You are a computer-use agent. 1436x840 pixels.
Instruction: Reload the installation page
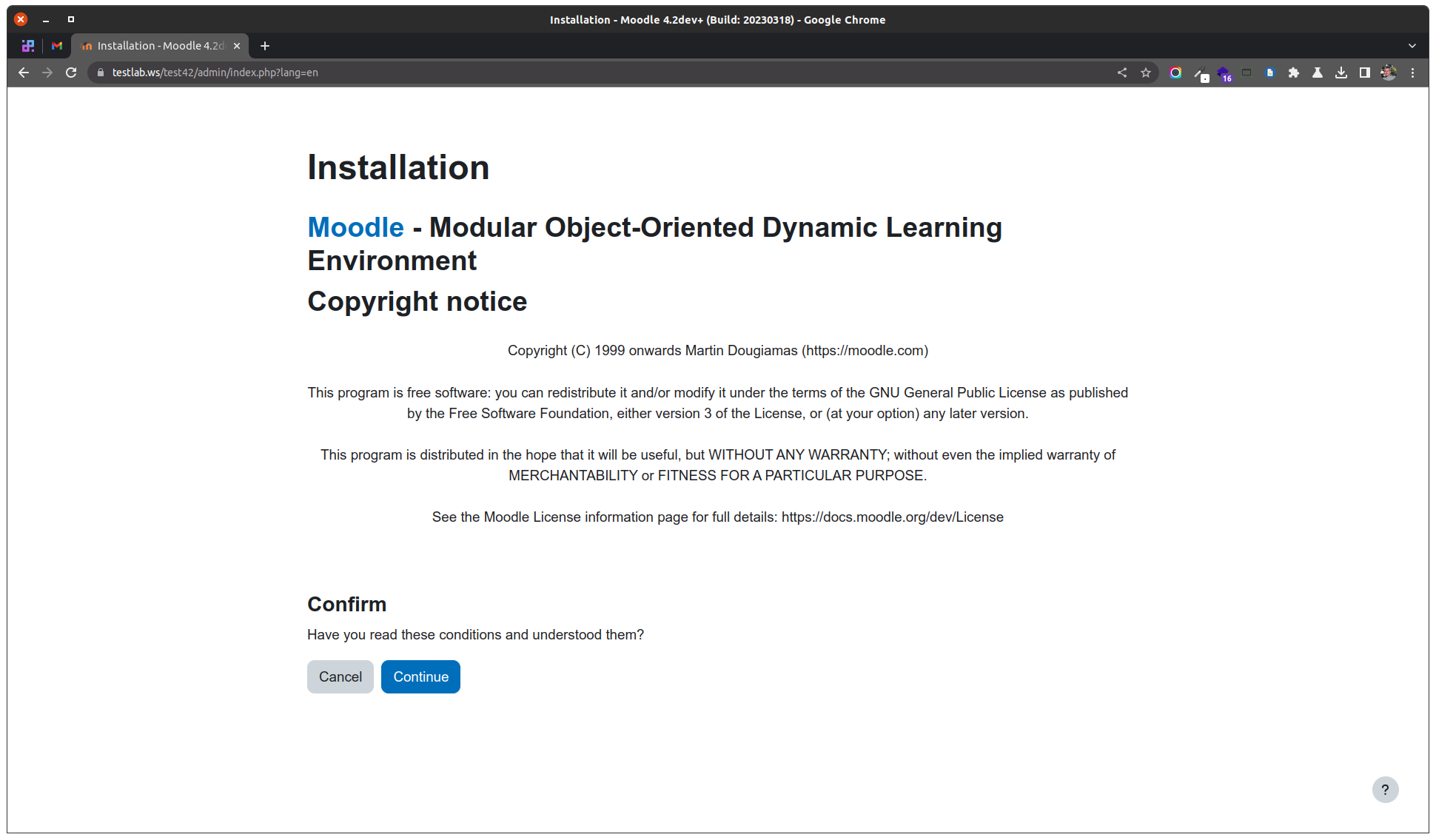(x=71, y=73)
